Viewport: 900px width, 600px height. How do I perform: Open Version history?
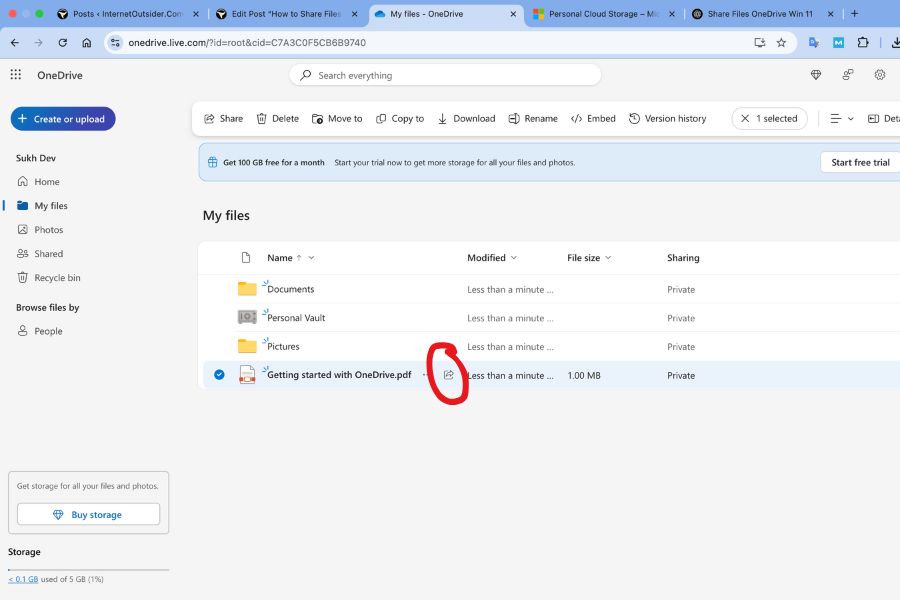pyautogui.click(x=668, y=118)
